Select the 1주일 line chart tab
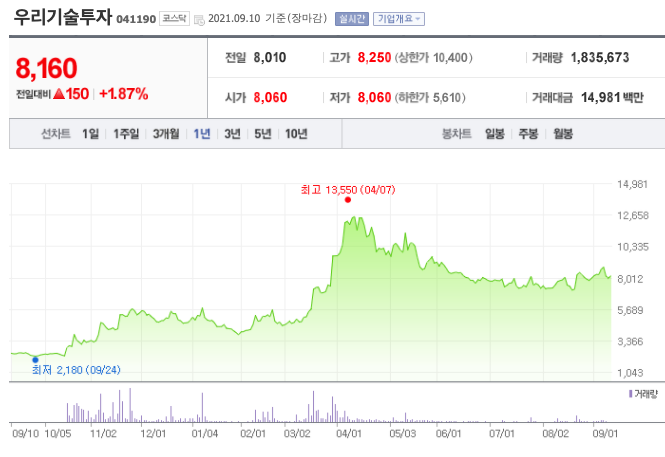665x457 pixels. point(126,134)
